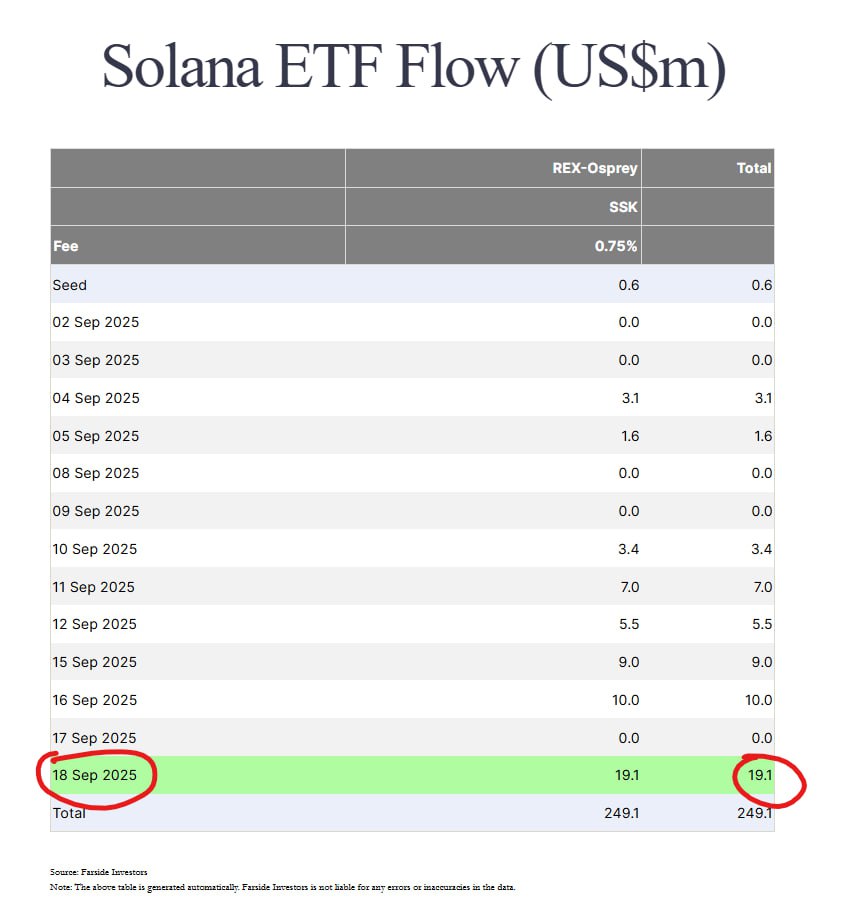This screenshot has height=908, width=841.
Task: Select the 17 Sep 2025 row label
Action: pyautogui.click(x=96, y=738)
